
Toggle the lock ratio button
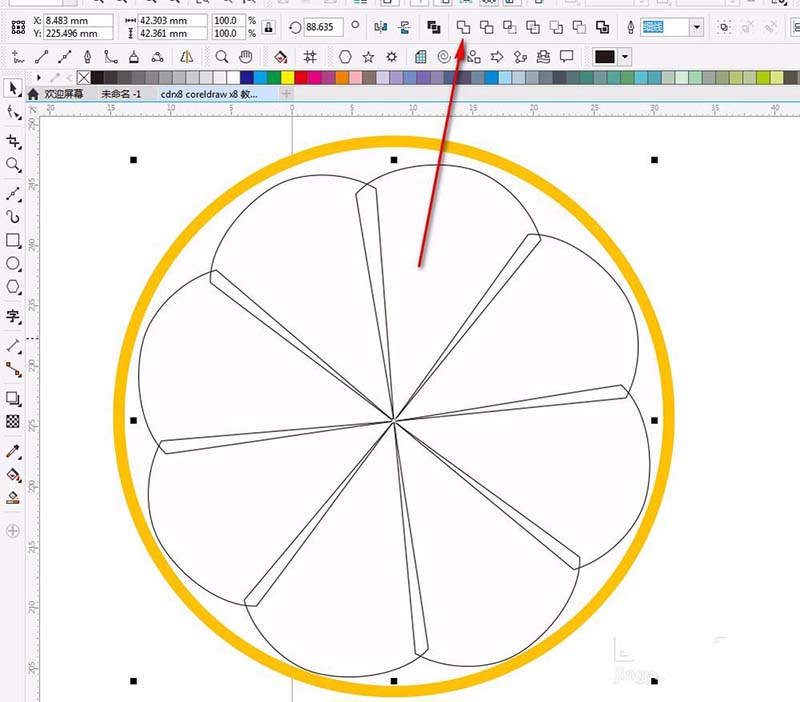click(x=269, y=27)
